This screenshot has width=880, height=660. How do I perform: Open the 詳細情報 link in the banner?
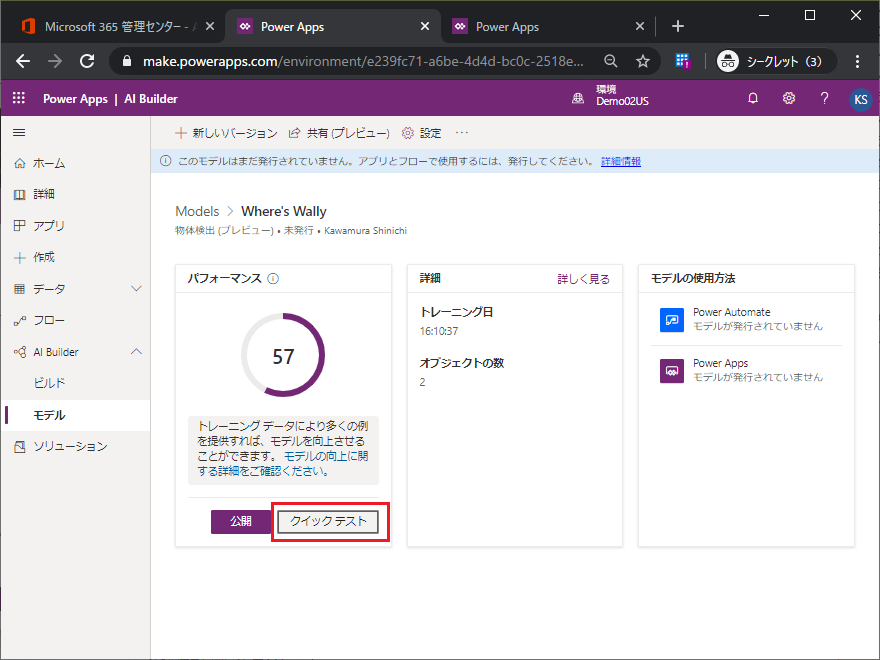(x=621, y=162)
